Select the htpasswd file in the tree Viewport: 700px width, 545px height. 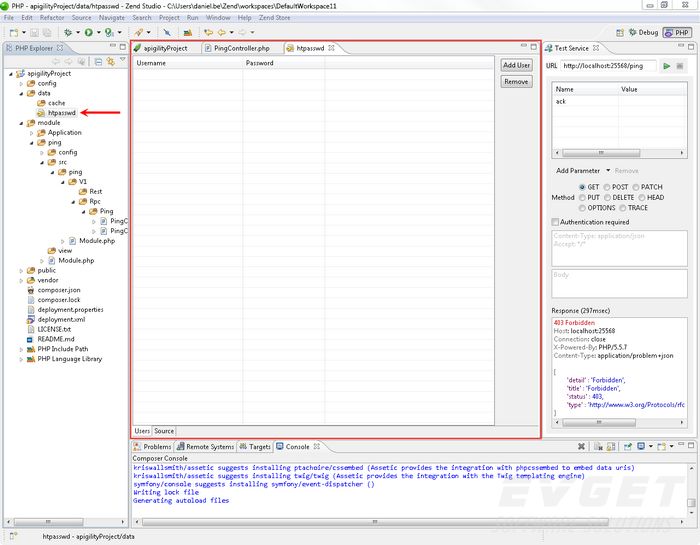pyautogui.click(x=62, y=113)
